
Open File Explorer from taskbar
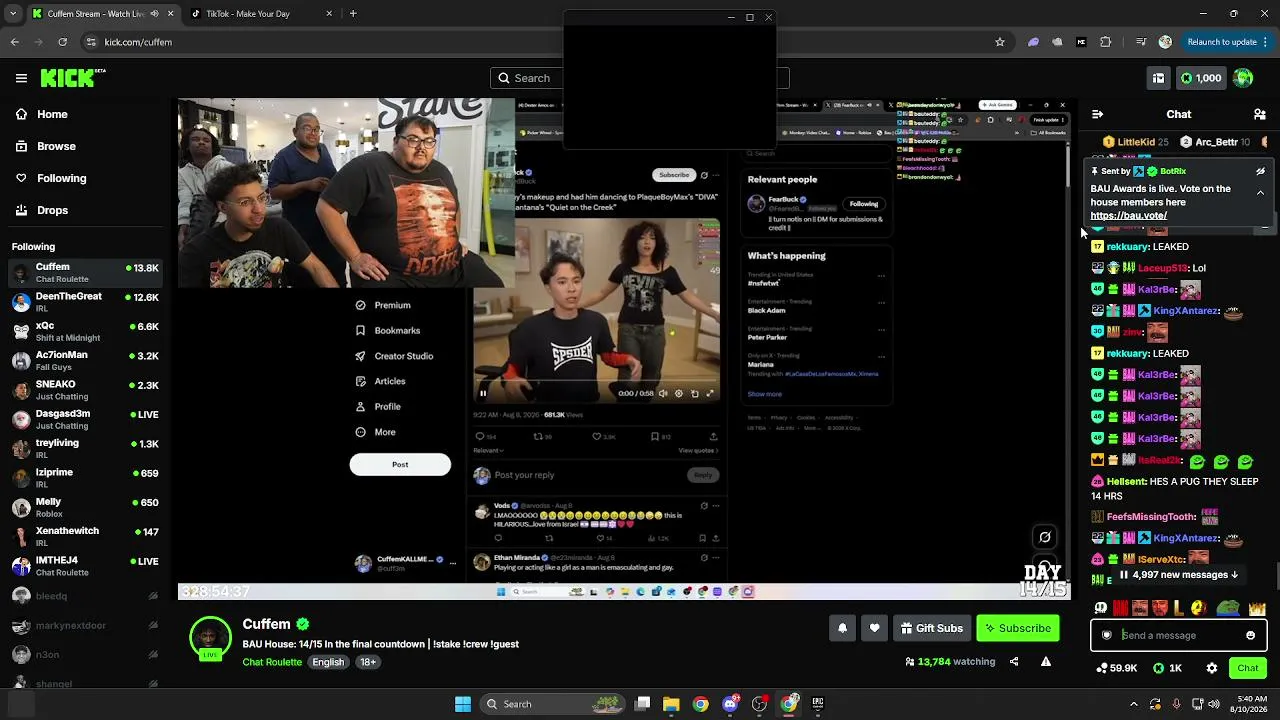click(x=671, y=704)
